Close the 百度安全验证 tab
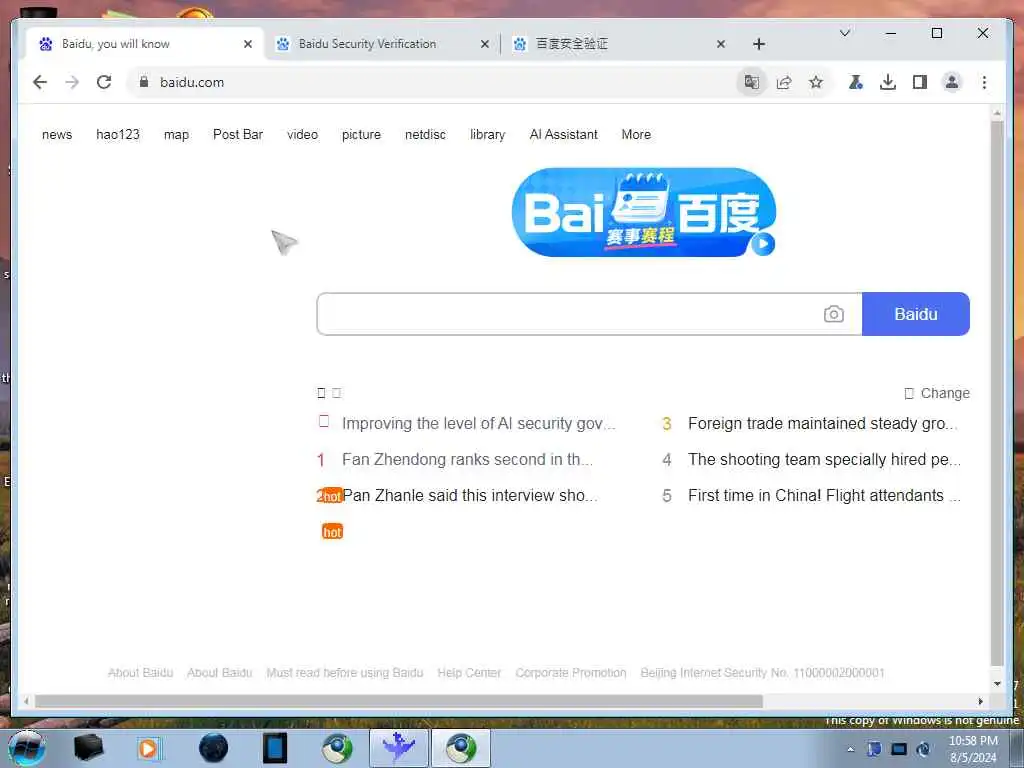 click(721, 44)
